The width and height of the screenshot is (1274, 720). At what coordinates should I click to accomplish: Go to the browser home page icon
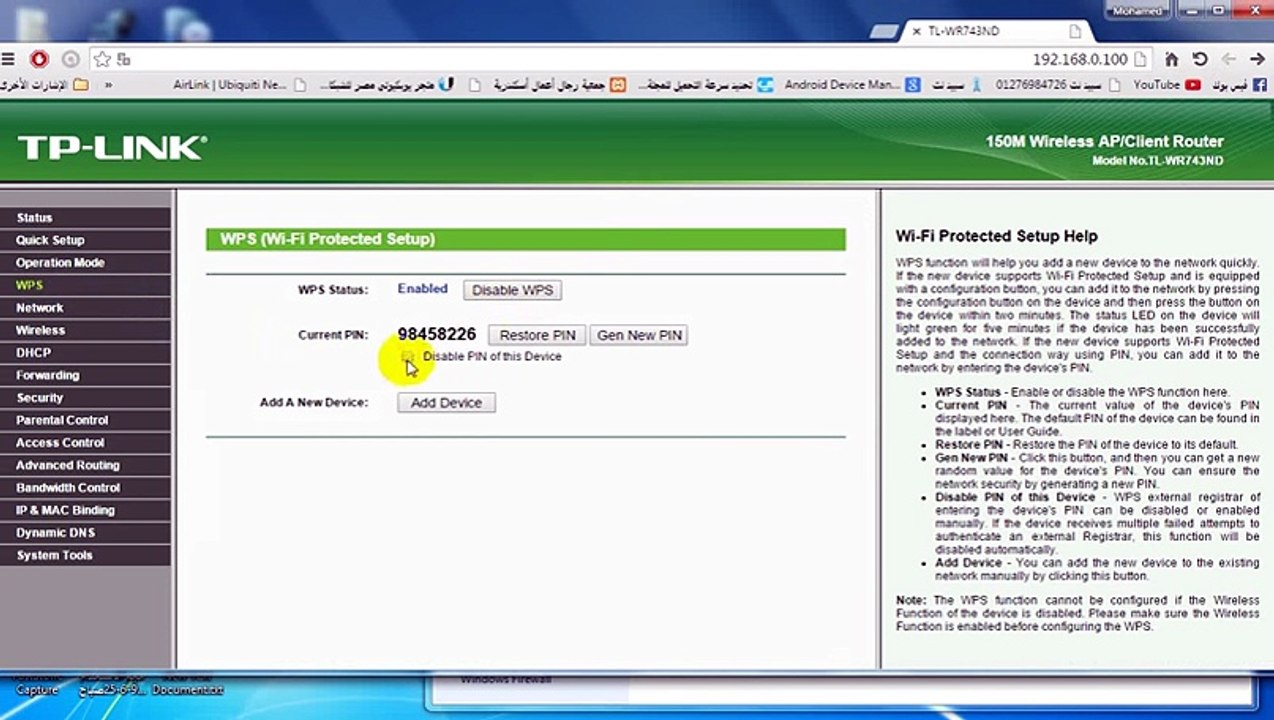[1171, 59]
